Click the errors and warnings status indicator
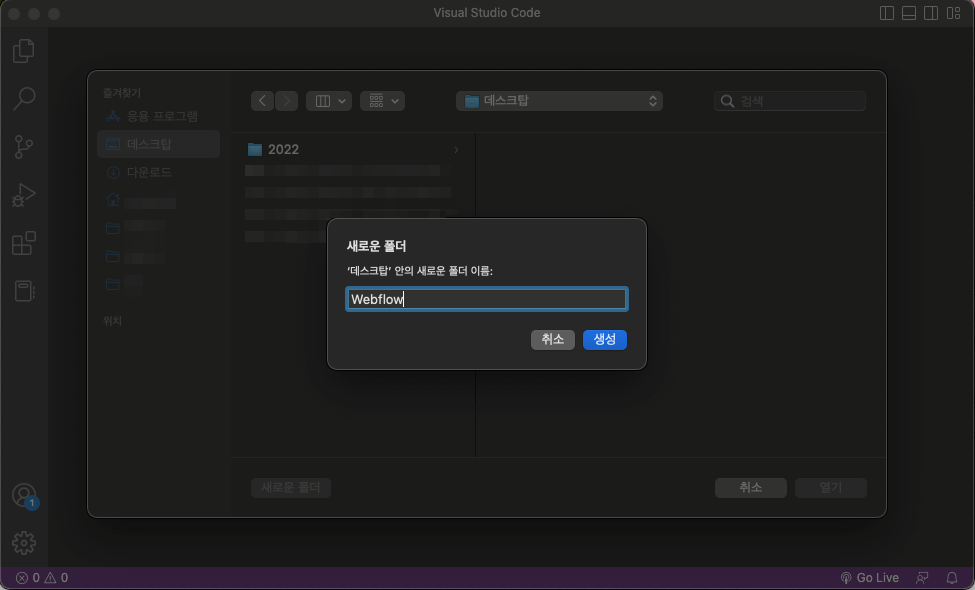This screenshot has height=590, width=975. (x=42, y=578)
